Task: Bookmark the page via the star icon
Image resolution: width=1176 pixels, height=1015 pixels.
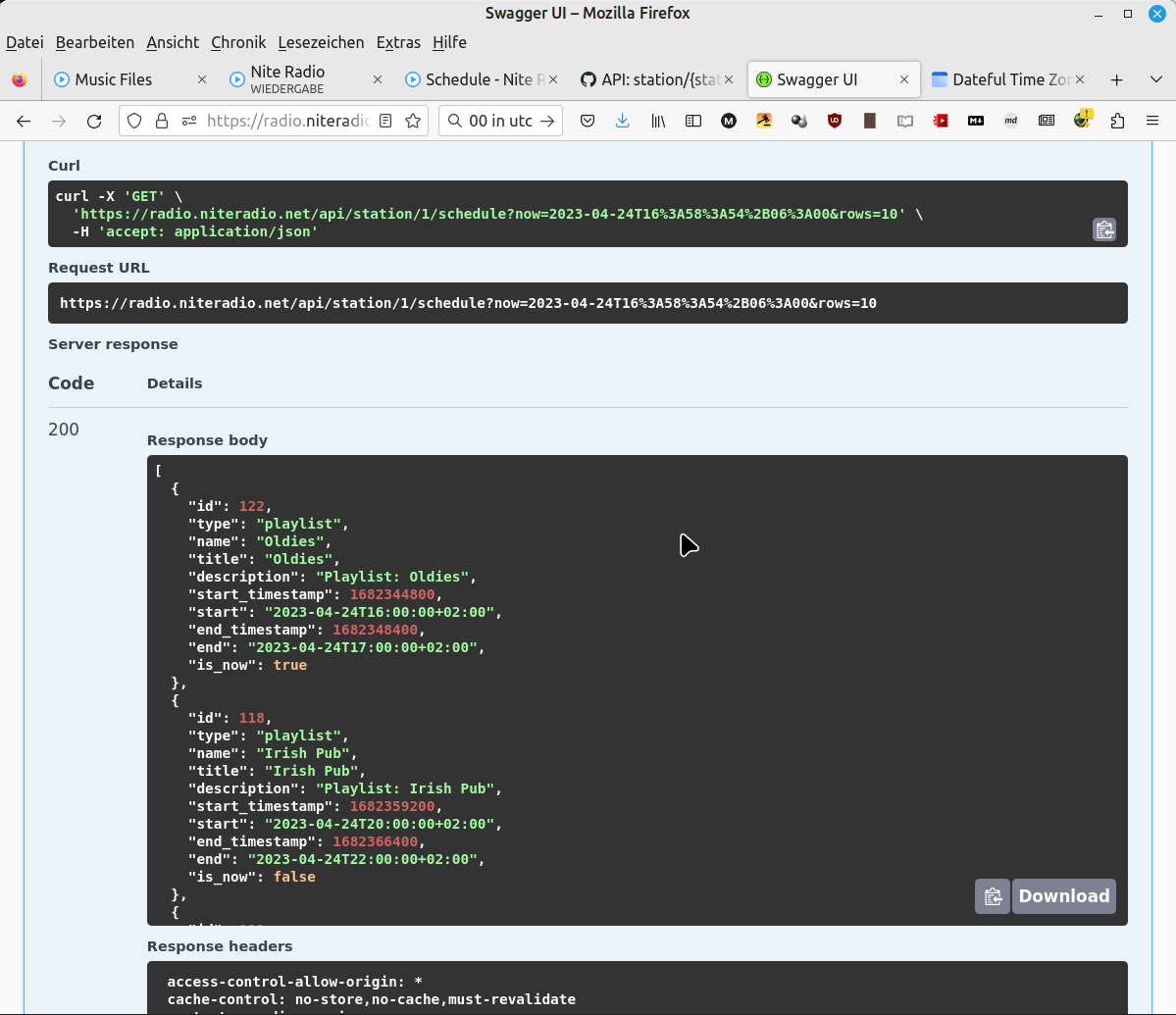Action: pyautogui.click(x=413, y=121)
